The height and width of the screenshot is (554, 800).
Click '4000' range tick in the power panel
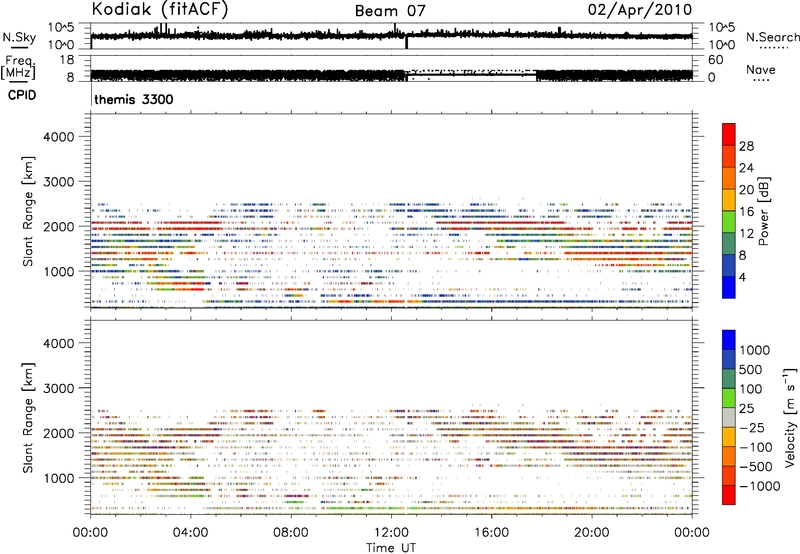click(58, 137)
